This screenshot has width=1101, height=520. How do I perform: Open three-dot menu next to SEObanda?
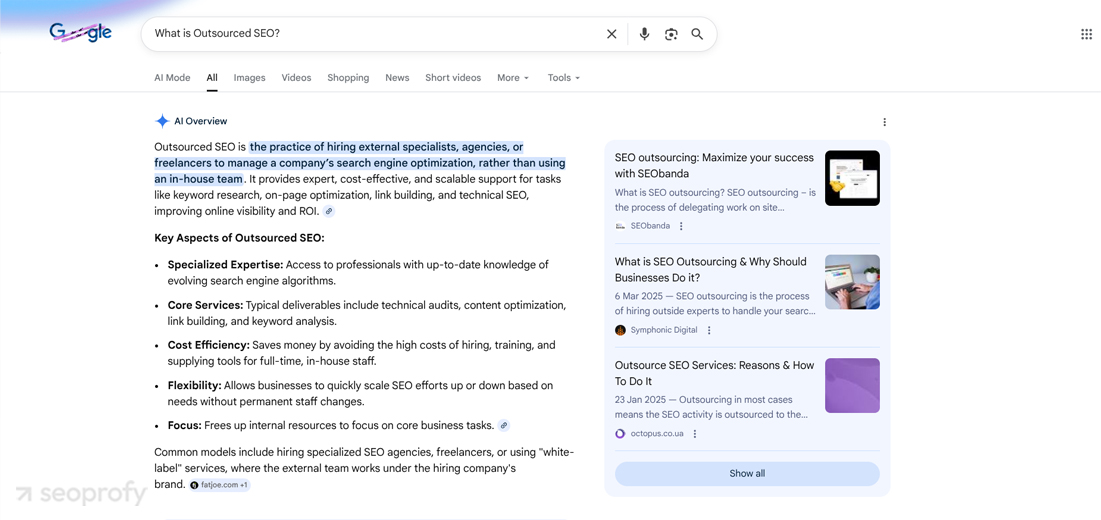point(681,226)
